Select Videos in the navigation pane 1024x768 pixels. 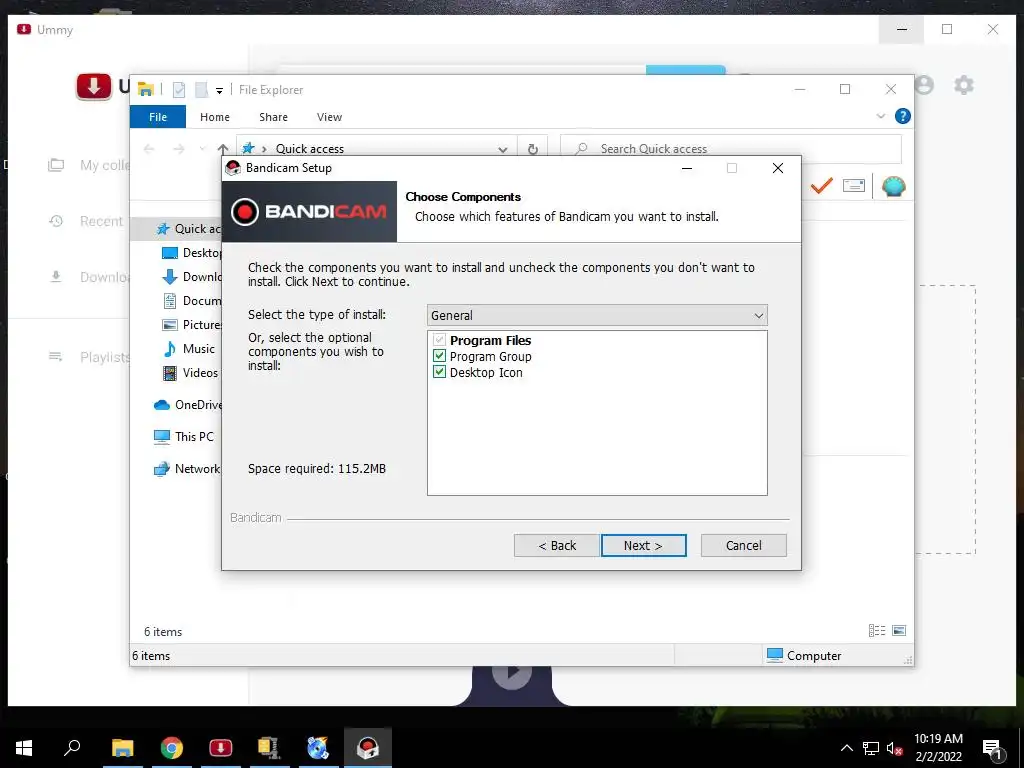click(x=191, y=373)
